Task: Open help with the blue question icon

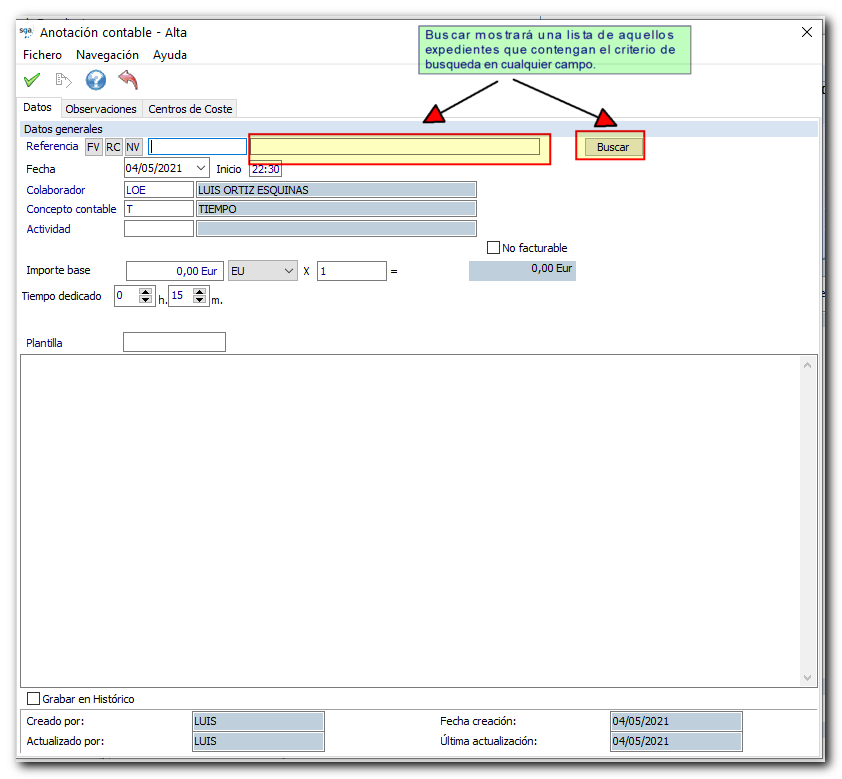Action: [96, 80]
